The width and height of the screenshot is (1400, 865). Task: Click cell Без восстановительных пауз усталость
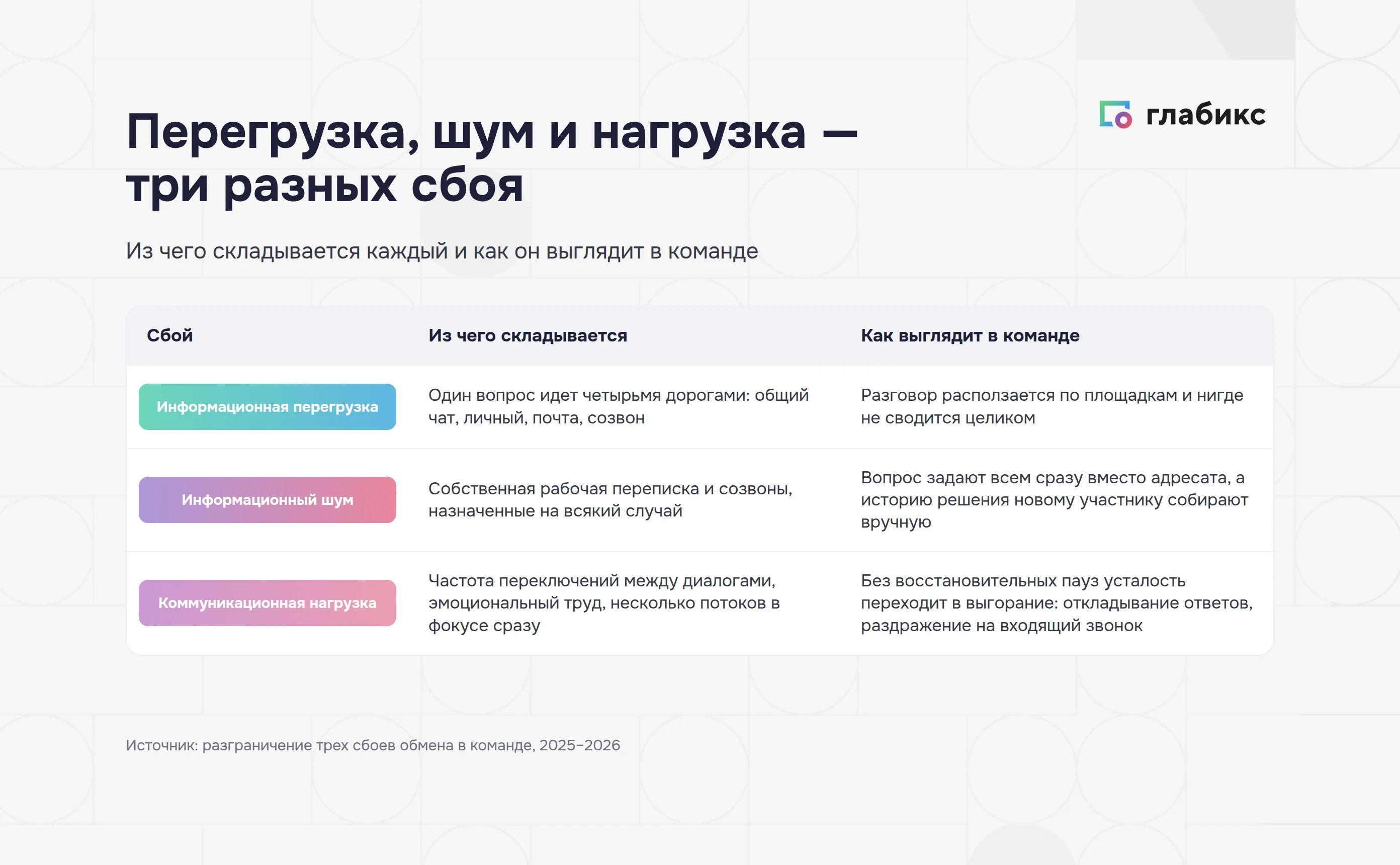pos(1057,603)
